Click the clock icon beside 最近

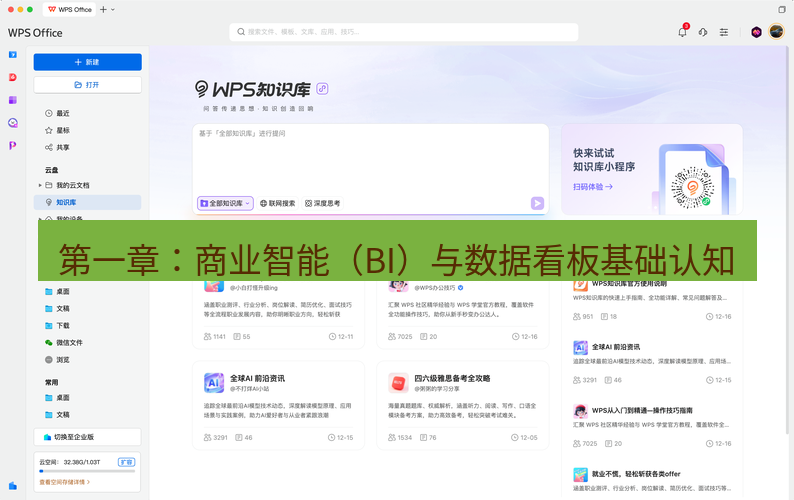[49, 113]
